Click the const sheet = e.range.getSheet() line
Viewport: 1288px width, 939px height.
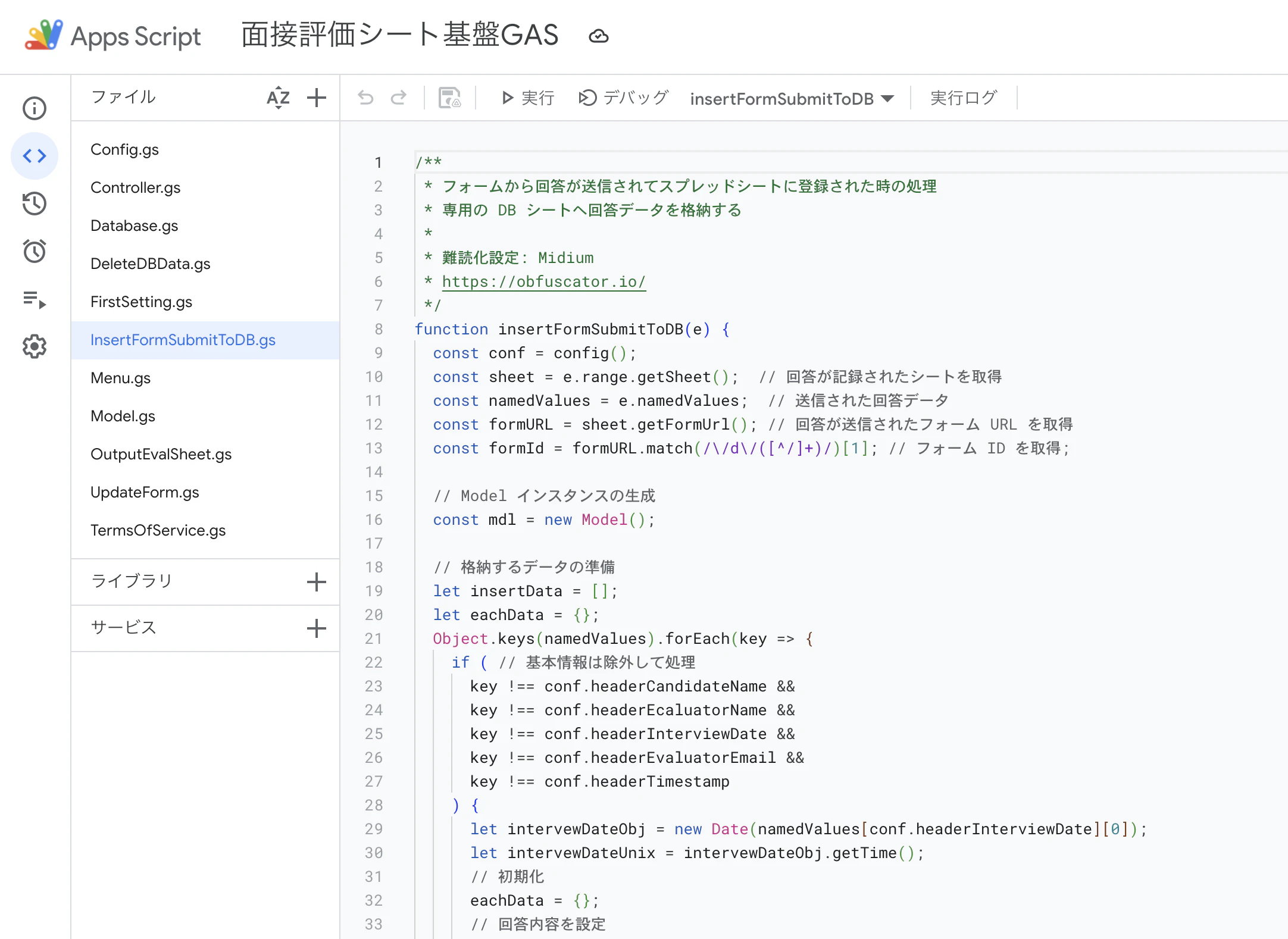[718, 377]
